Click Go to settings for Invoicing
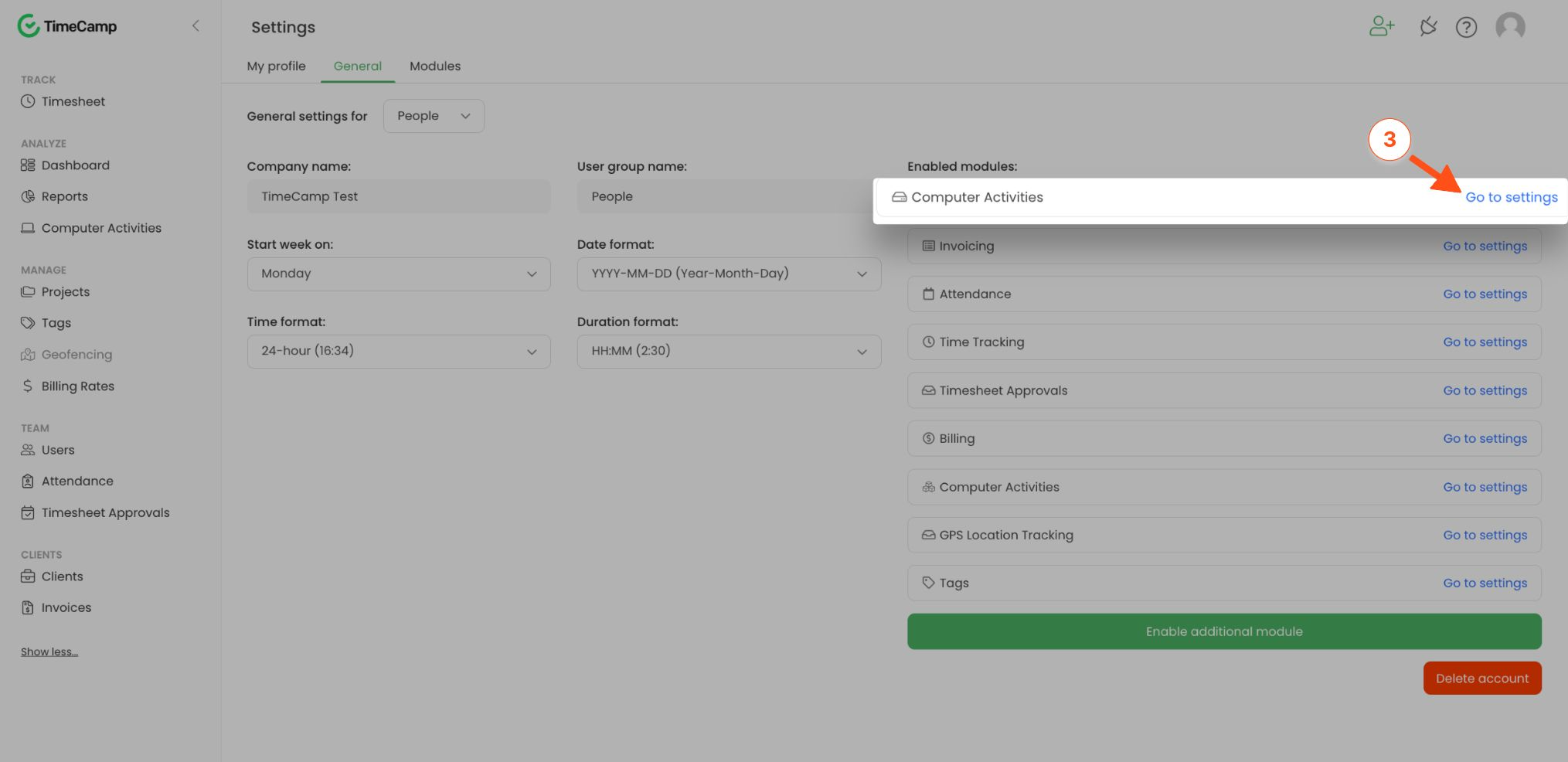This screenshot has width=1568, height=762. (x=1485, y=246)
